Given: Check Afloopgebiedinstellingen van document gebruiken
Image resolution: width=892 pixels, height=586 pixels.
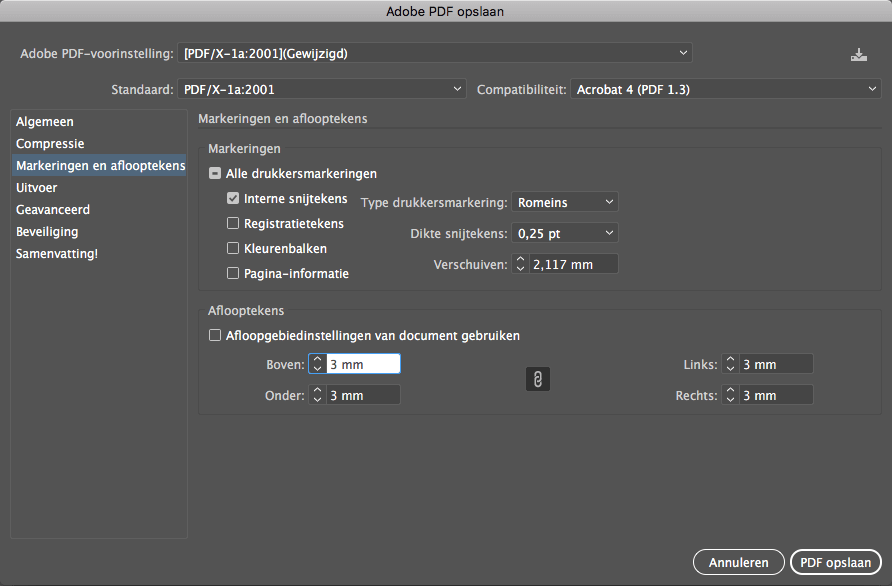Looking at the screenshot, I should 215,335.
